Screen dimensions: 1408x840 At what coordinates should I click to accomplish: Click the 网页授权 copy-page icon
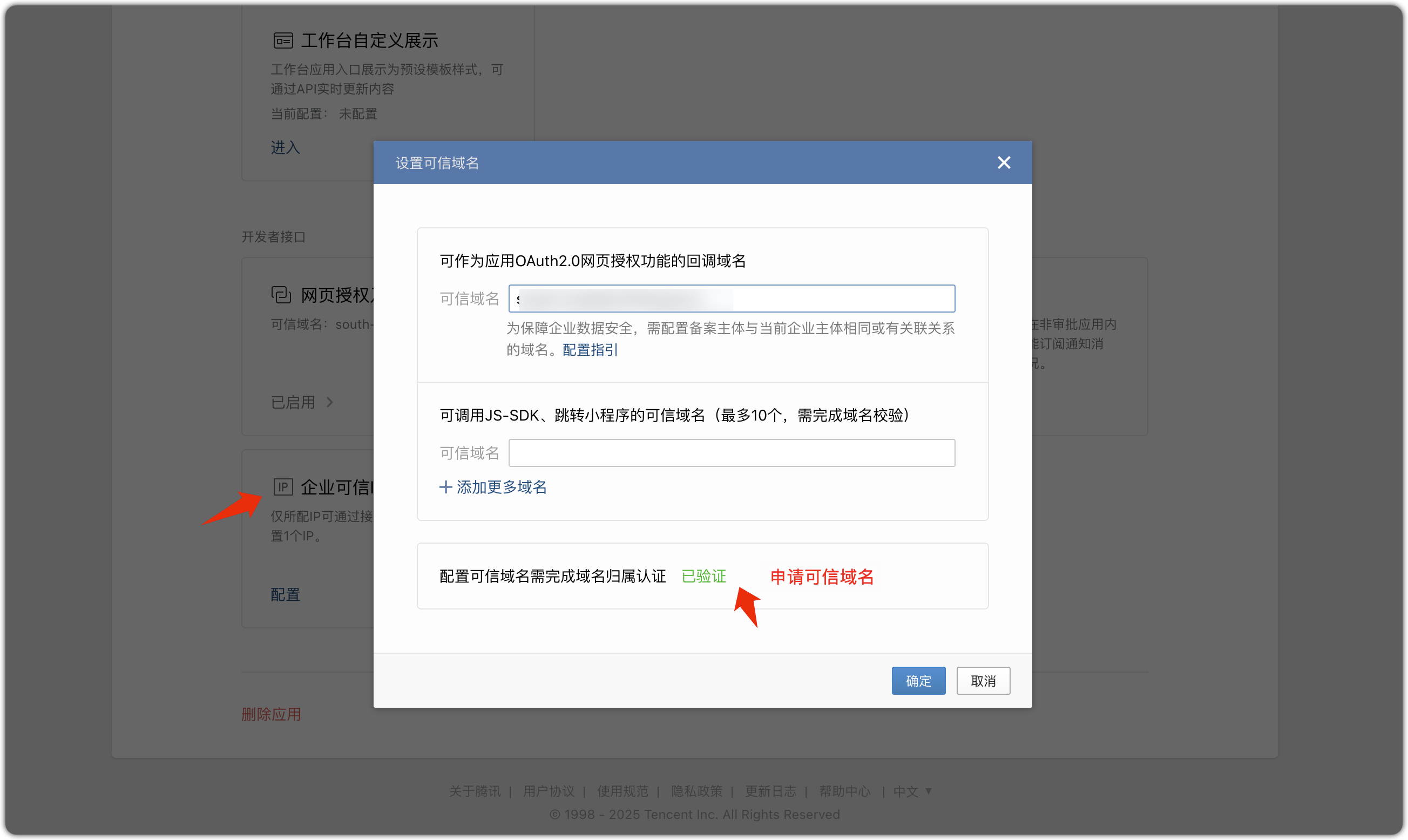point(281,295)
